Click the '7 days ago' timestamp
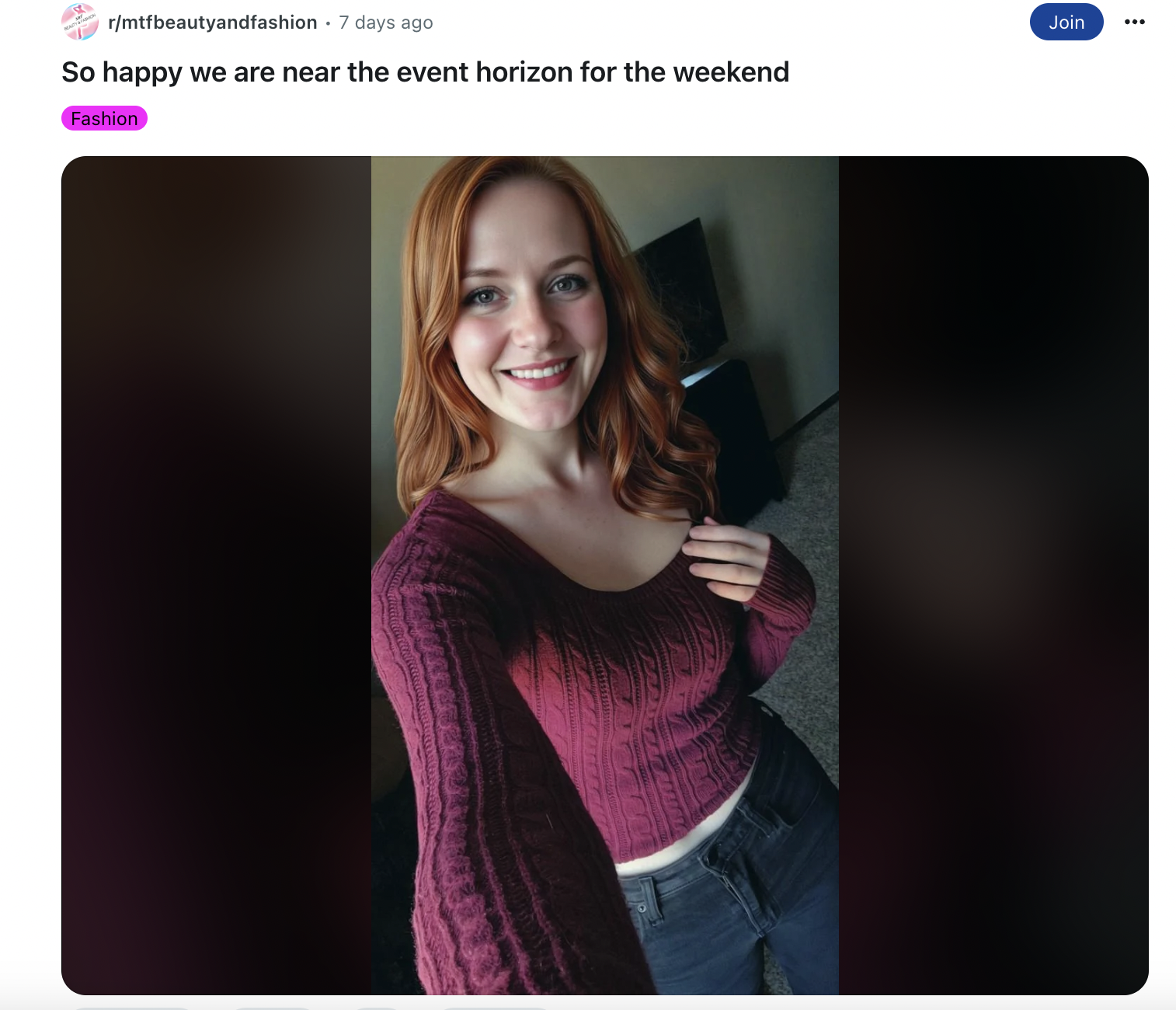 point(386,23)
